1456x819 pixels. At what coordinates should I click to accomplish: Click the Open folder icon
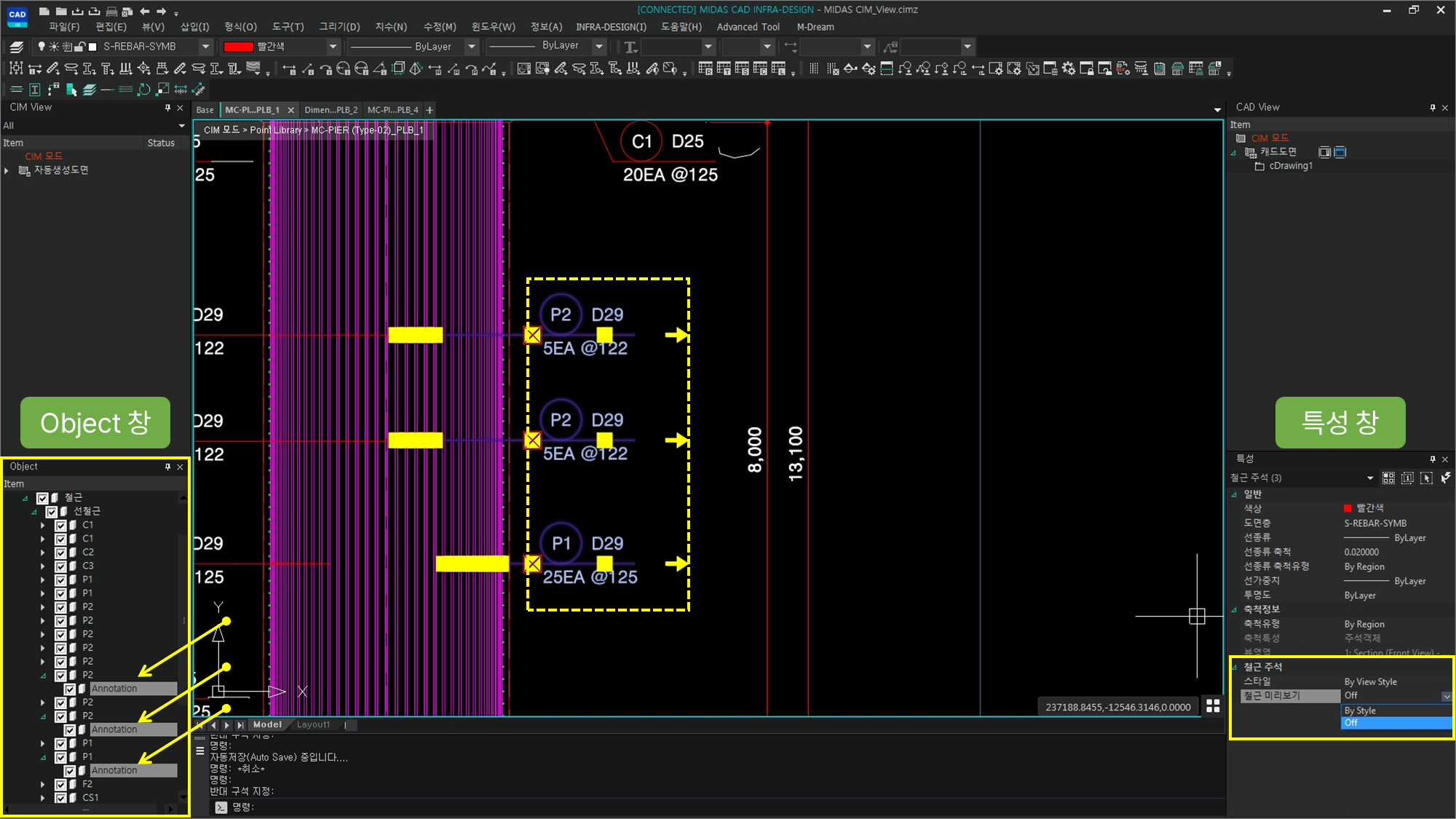[x=61, y=11]
